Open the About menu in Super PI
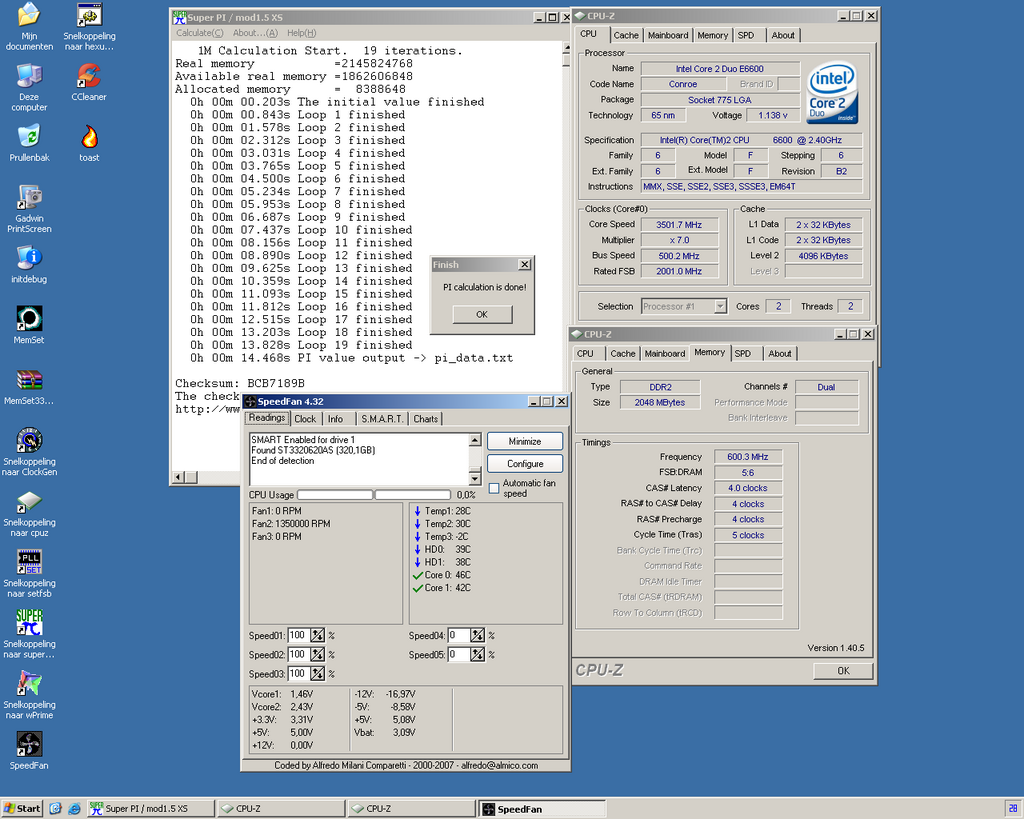 pyautogui.click(x=255, y=33)
